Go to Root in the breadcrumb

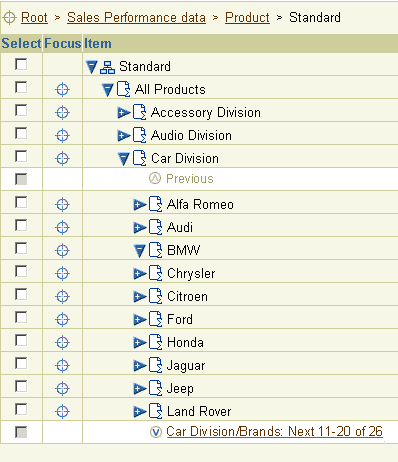(x=34, y=17)
